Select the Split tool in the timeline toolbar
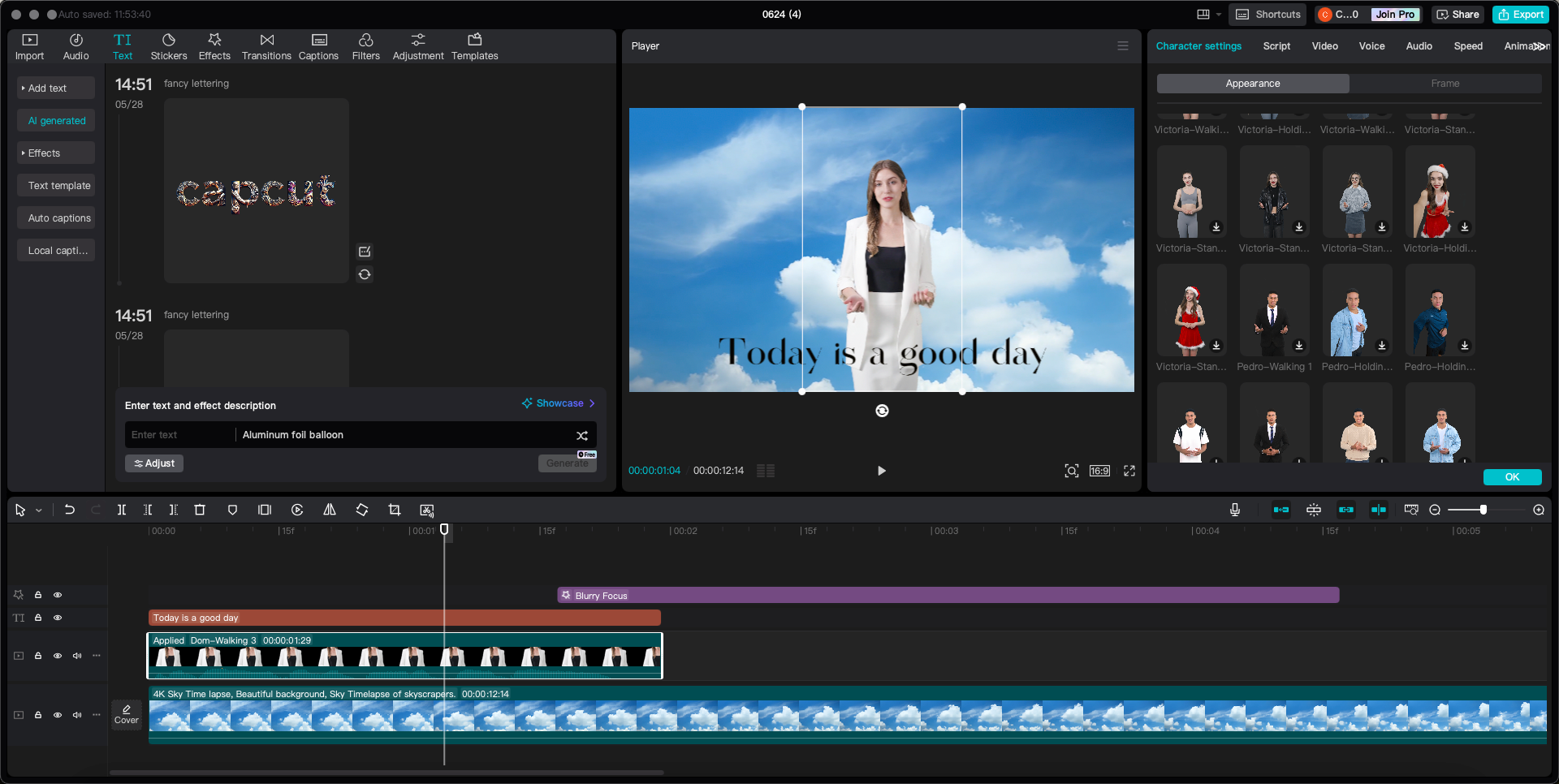Viewport: 1559px width, 784px height. point(122,510)
